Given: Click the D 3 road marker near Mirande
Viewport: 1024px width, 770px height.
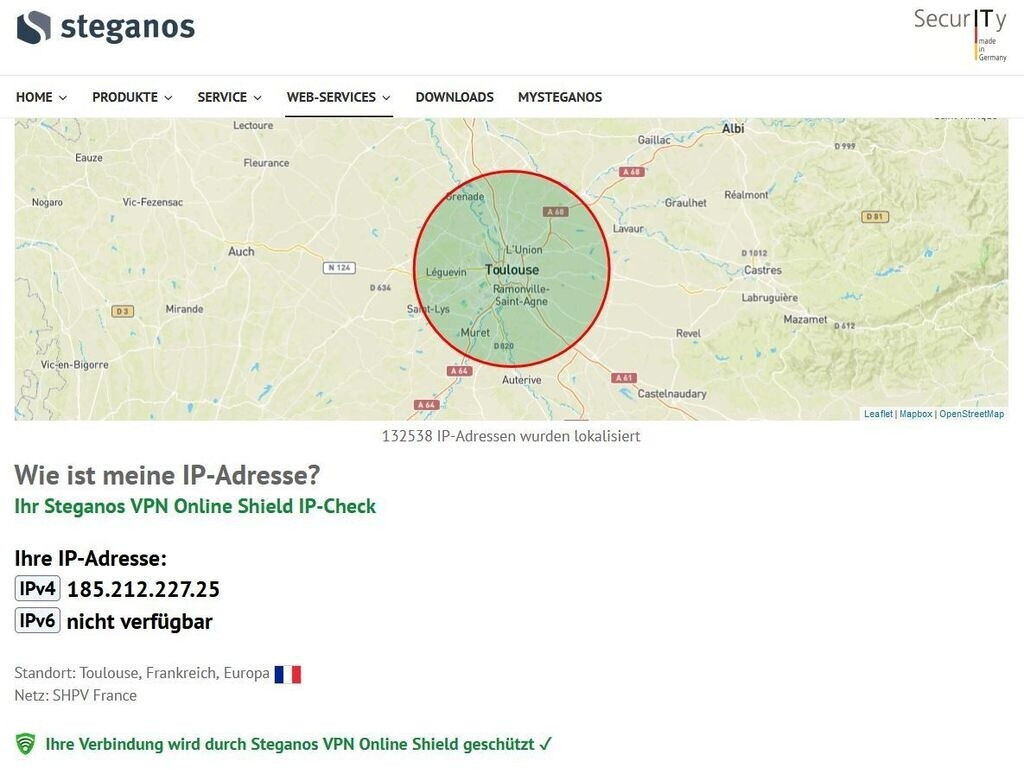Looking at the screenshot, I should point(122,311).
